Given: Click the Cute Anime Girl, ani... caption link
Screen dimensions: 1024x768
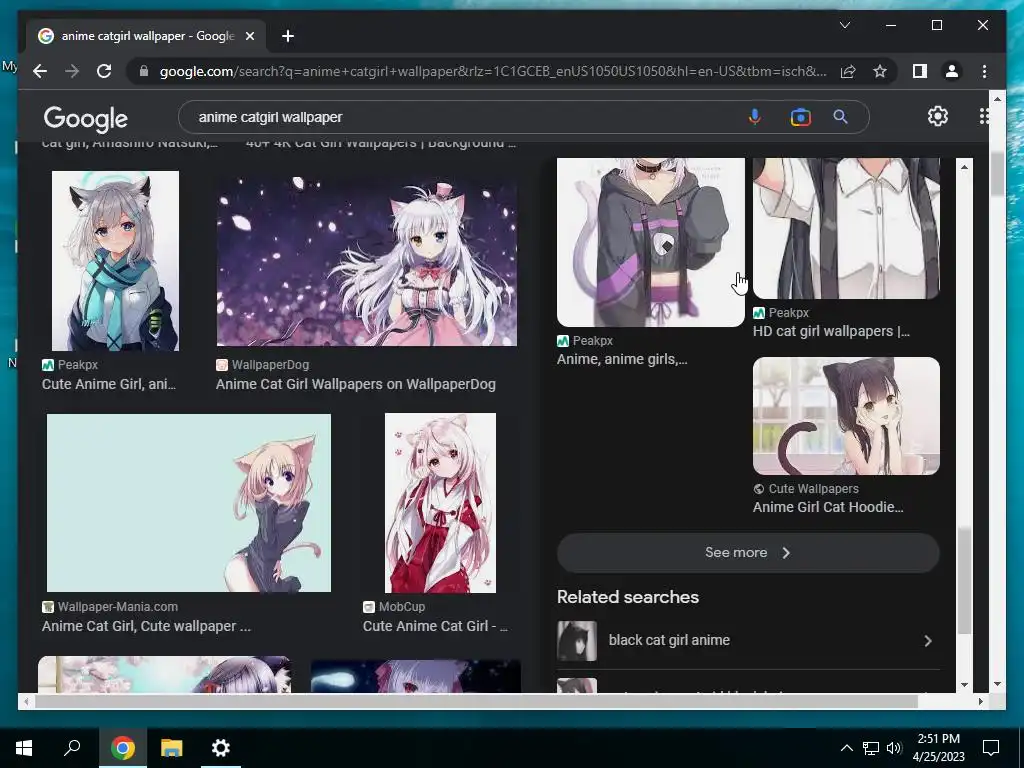Looking at the screenshot, I should tap(108, 384).
